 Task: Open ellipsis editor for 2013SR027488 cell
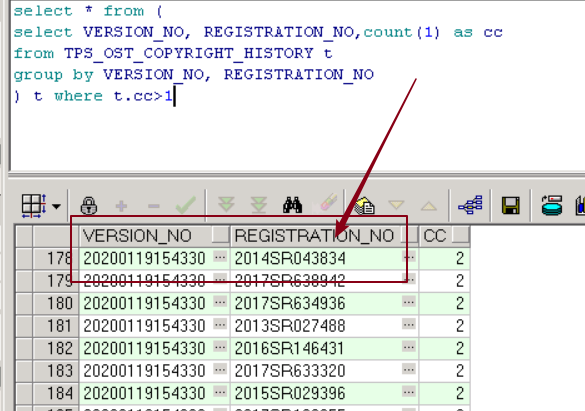[409, 324]
